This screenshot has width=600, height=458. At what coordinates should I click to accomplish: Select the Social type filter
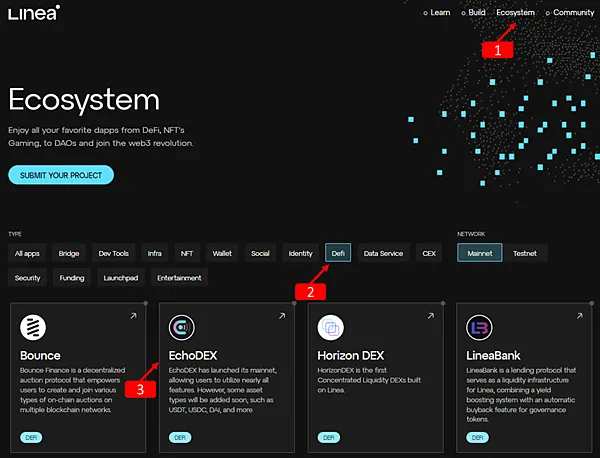click(x=260, y=253)
